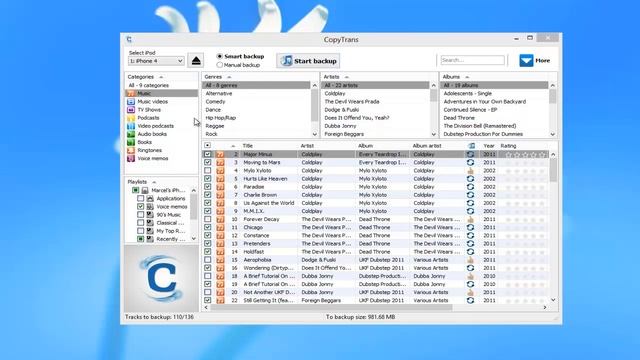640x360 pixels.
Task: Check the Classical playlist checkbox
Action: pyautogui.click(x=140, y=223)
